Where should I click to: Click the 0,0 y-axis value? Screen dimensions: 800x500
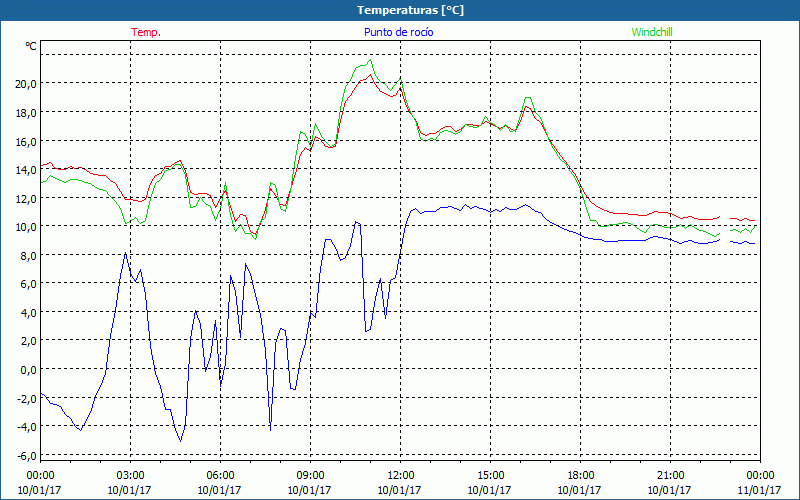28,370
